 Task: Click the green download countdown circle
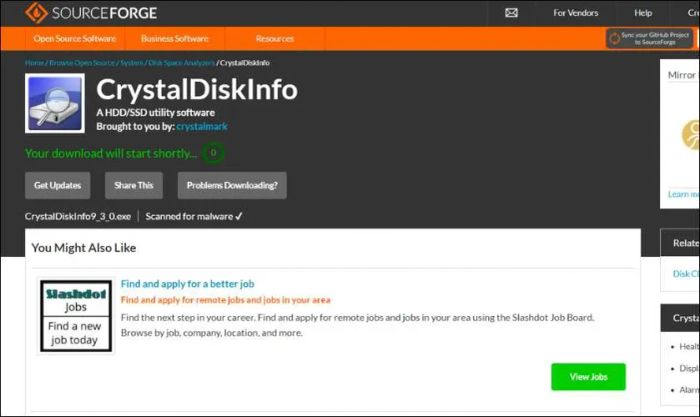[213, 153]
